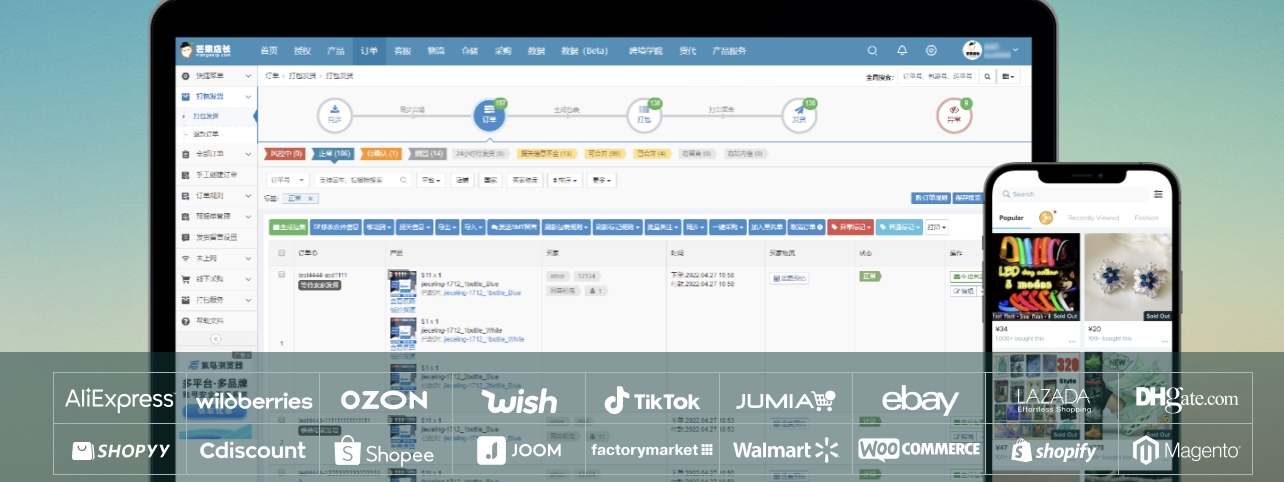The width and height of the screenshot is (1284, 482).
Task: Select the 发货 paper plane circle step
Action: coord(798,115)
